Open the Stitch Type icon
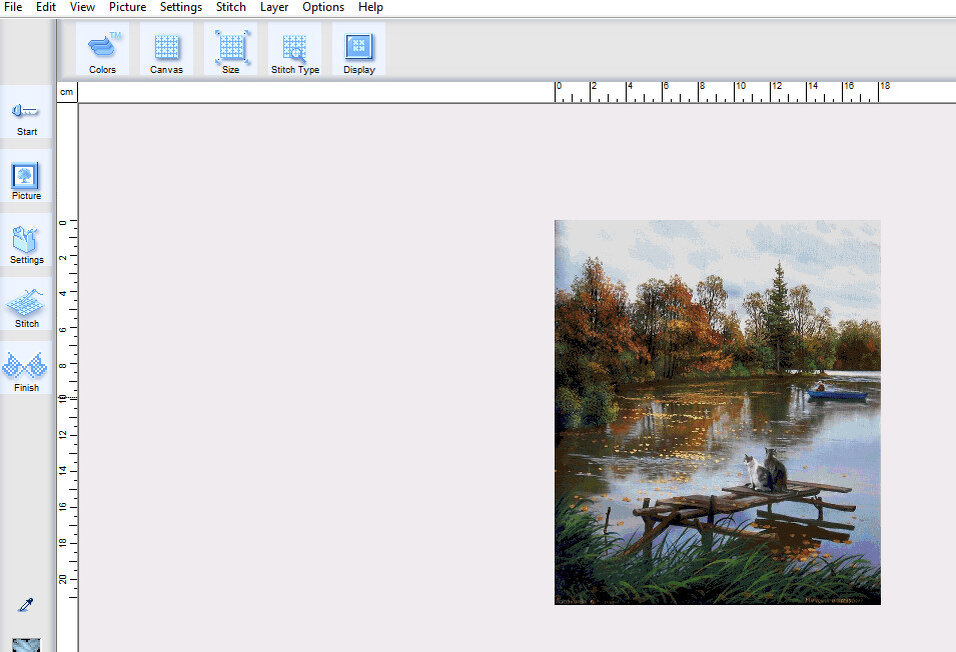The height and width of the screenshot is (652, 956). coord(295,49)
